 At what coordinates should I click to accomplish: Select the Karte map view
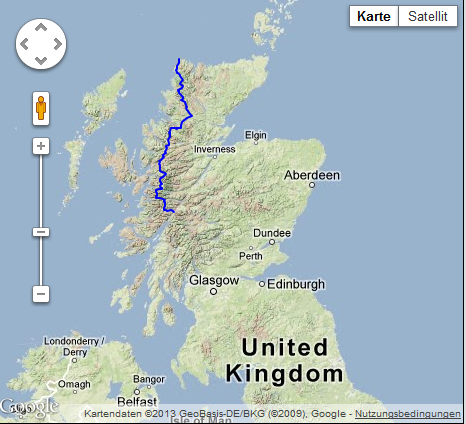(374, 16)
